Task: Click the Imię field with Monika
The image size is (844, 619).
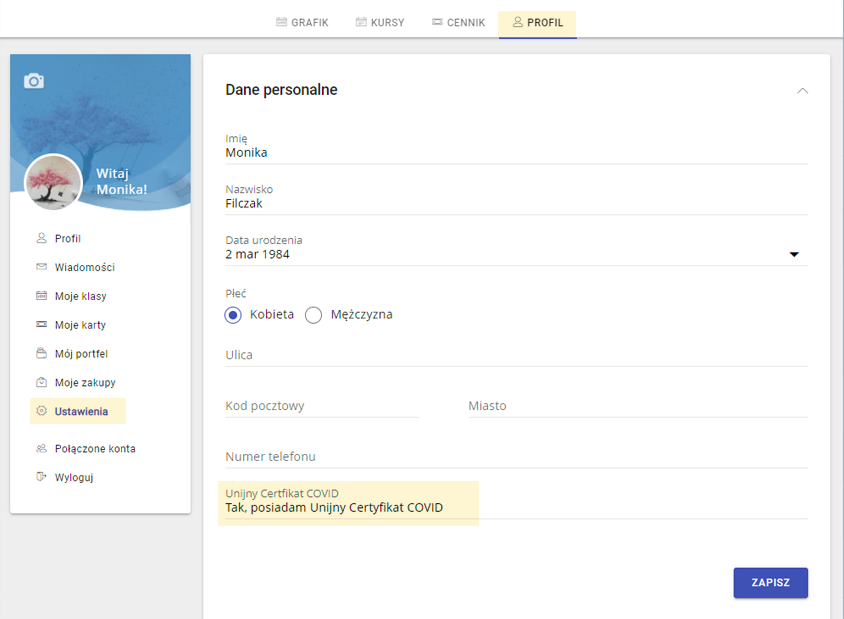Action: tap(517, 149)
